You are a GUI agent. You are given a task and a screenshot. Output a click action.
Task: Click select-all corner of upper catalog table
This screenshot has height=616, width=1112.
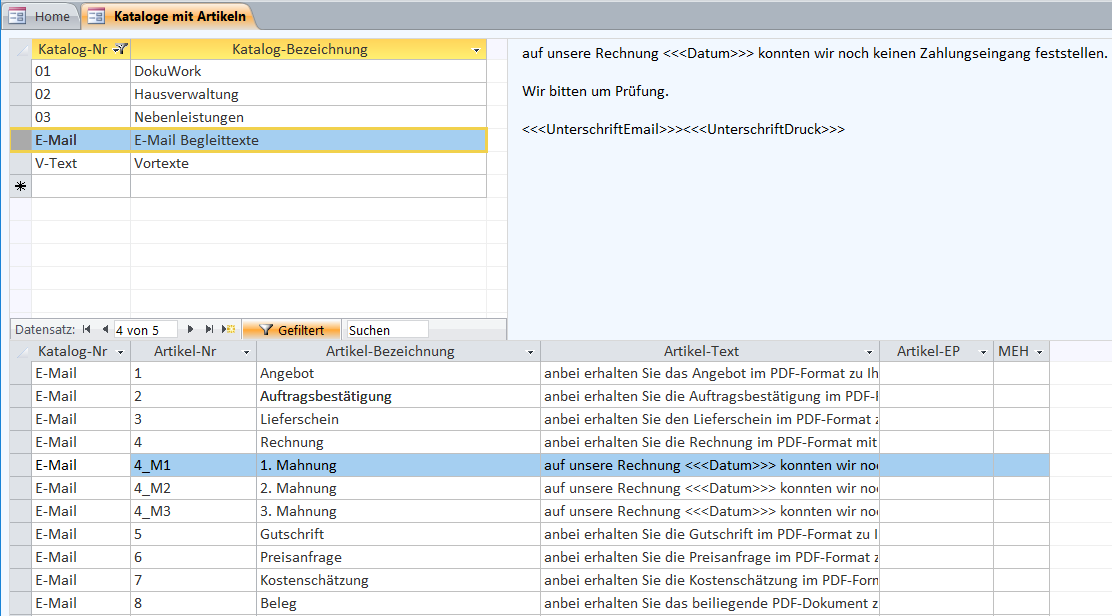(x=20, y=49)
